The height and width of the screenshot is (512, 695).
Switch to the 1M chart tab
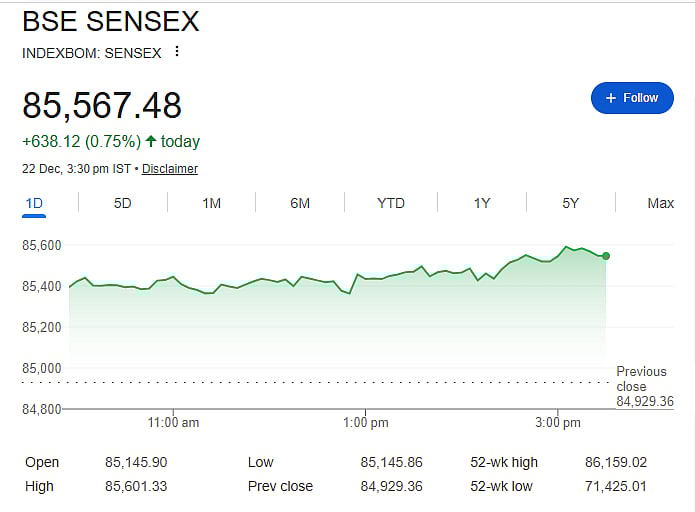coord(211,203)
